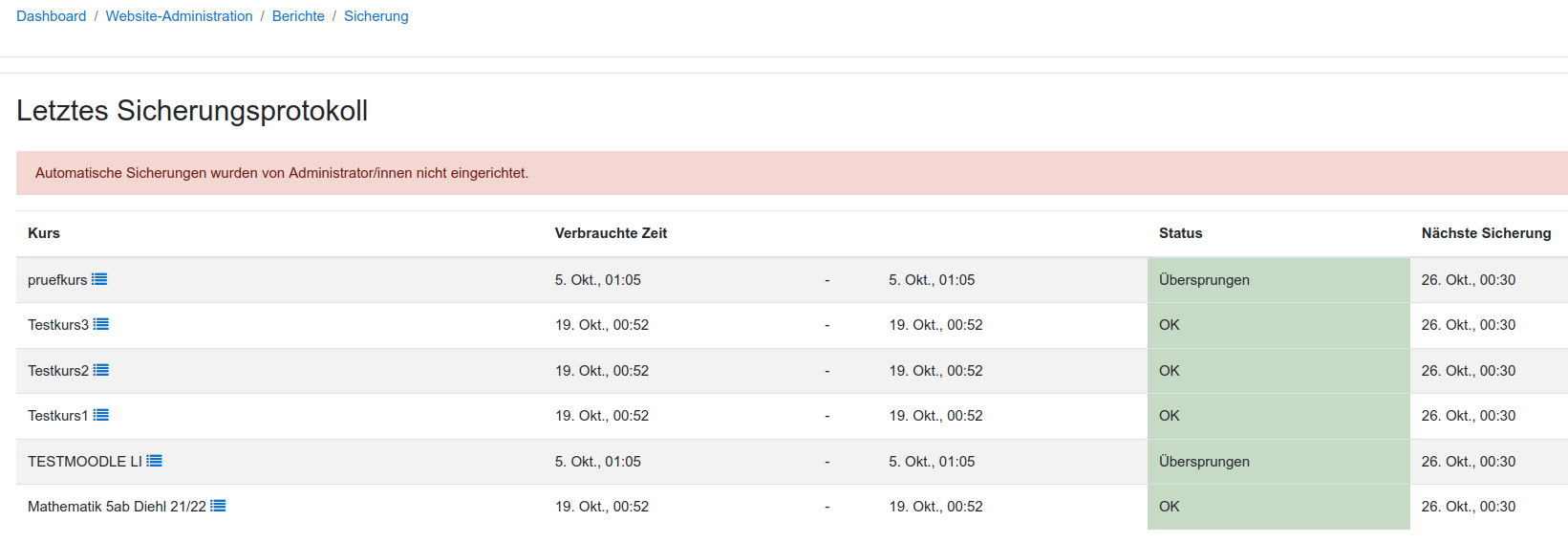Navigate to Berichte in the breadcrumb

pos(298,16)
